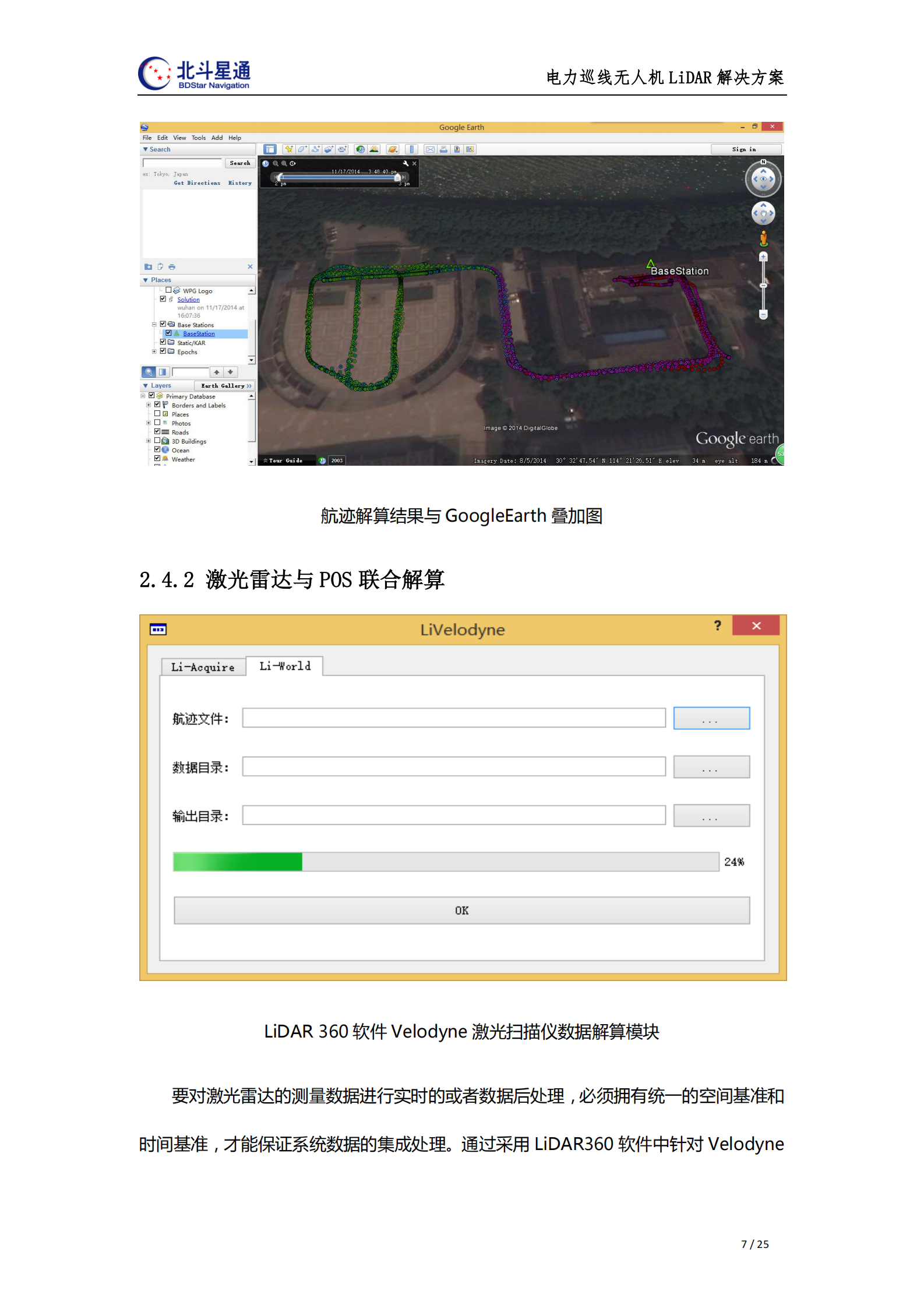Show historical imagery clock icon in toolbar
The image size is (924, 1308).
point(361,149)
